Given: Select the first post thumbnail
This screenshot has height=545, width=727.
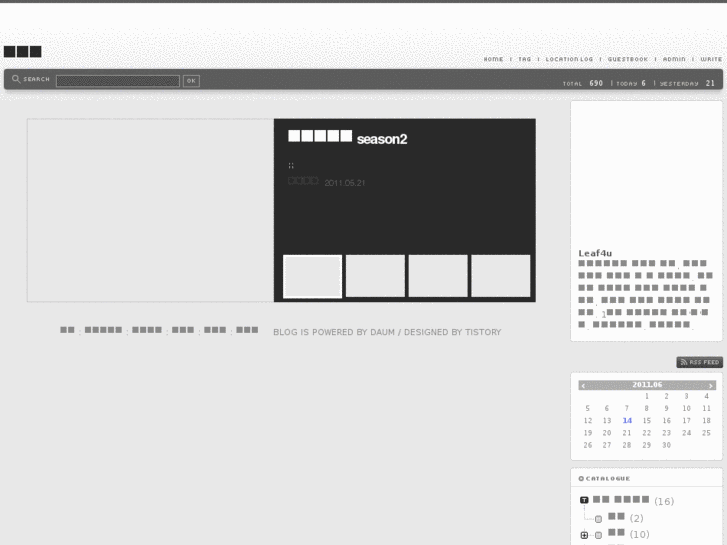Looking at the screenshot, I should pos(312,276).
